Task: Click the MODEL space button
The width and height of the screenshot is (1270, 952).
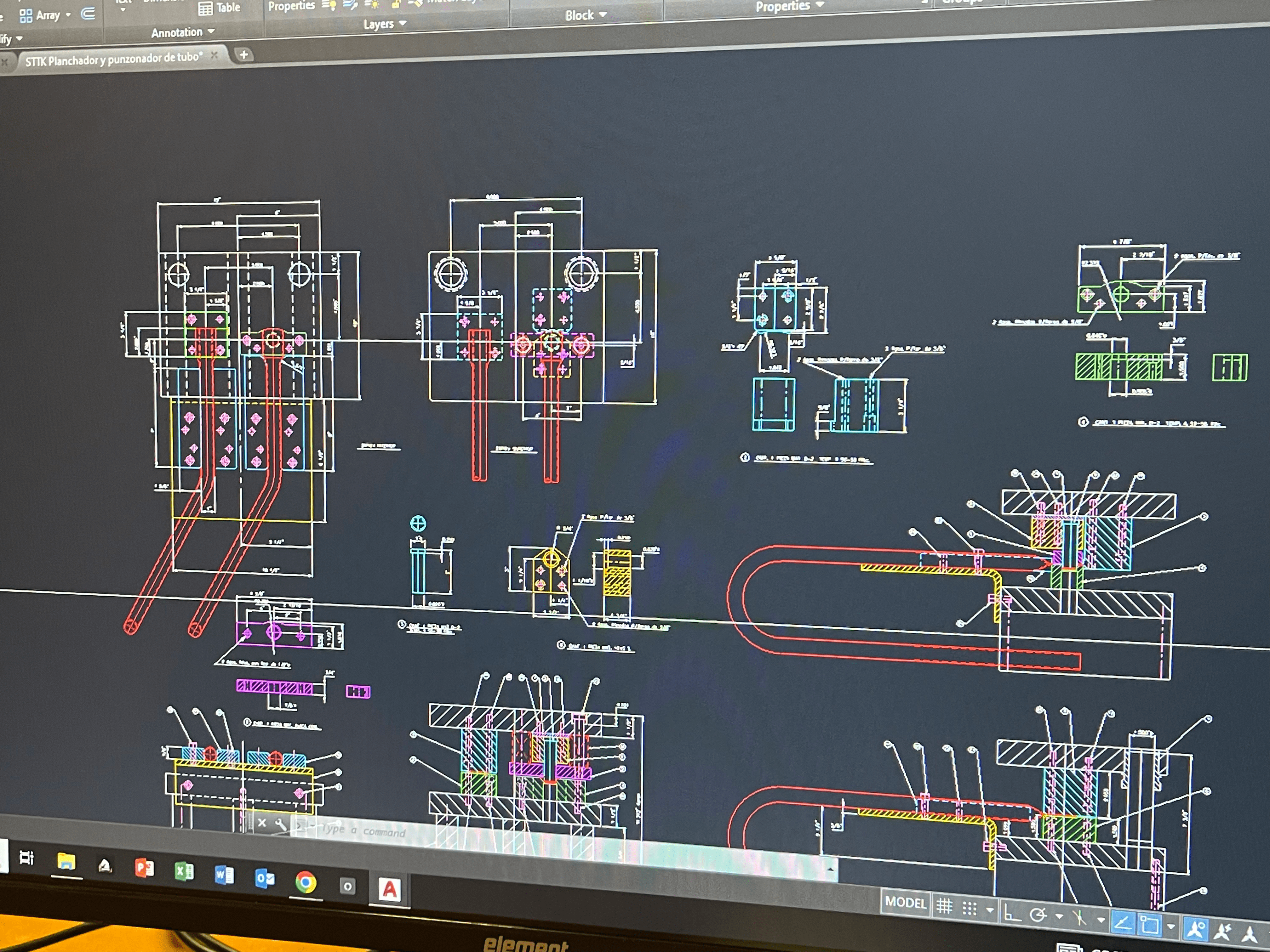Action: tap(906, 902)
